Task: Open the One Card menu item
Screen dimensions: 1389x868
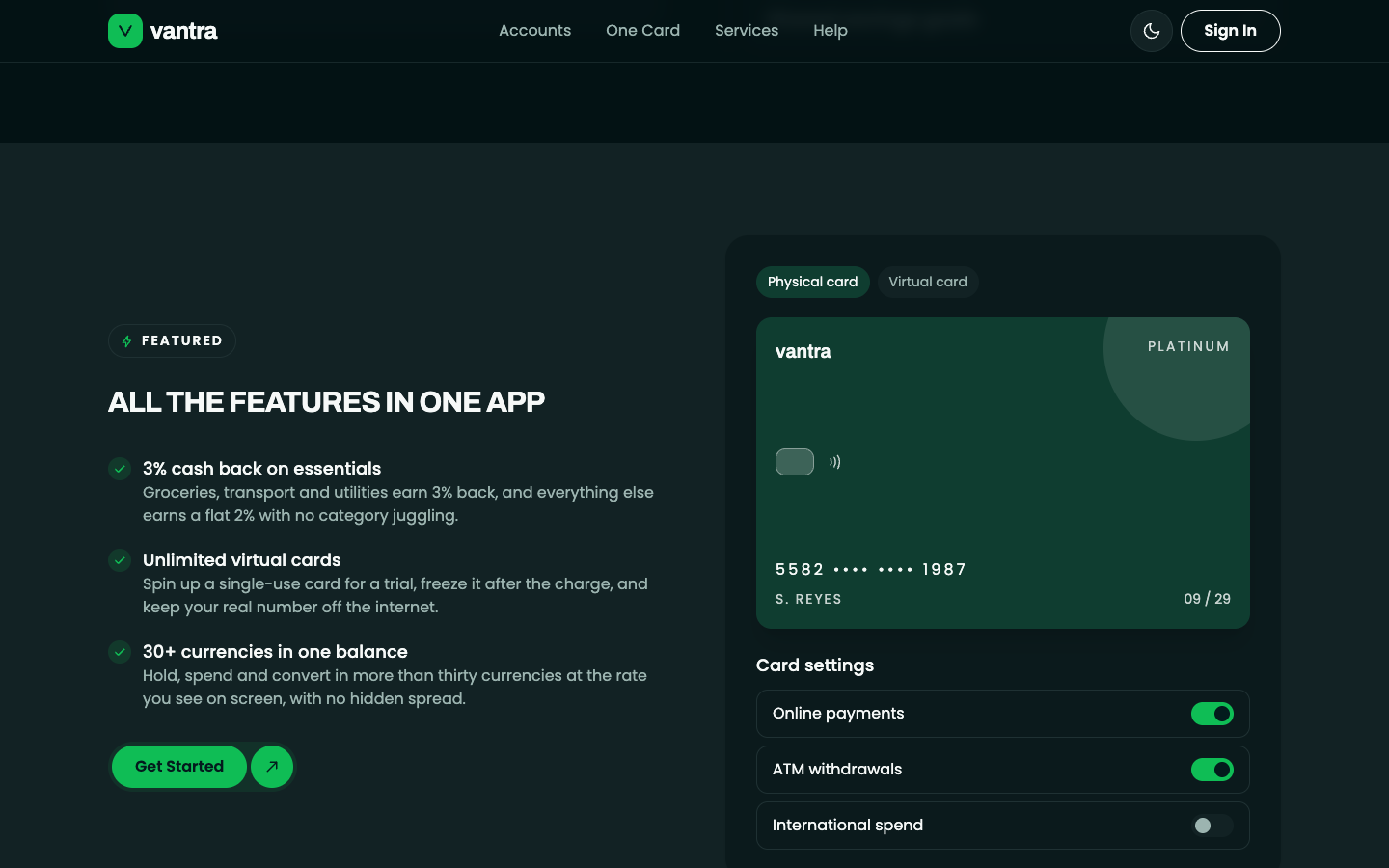Action: 642,31
